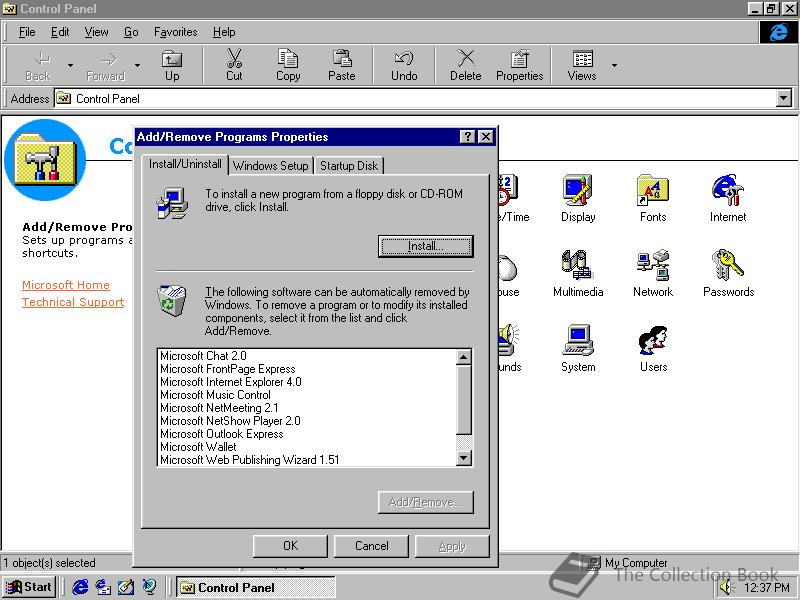Select Microsoft Web Publishing Wizard 1.51
800x600 pixels.
tap(307, 460)
